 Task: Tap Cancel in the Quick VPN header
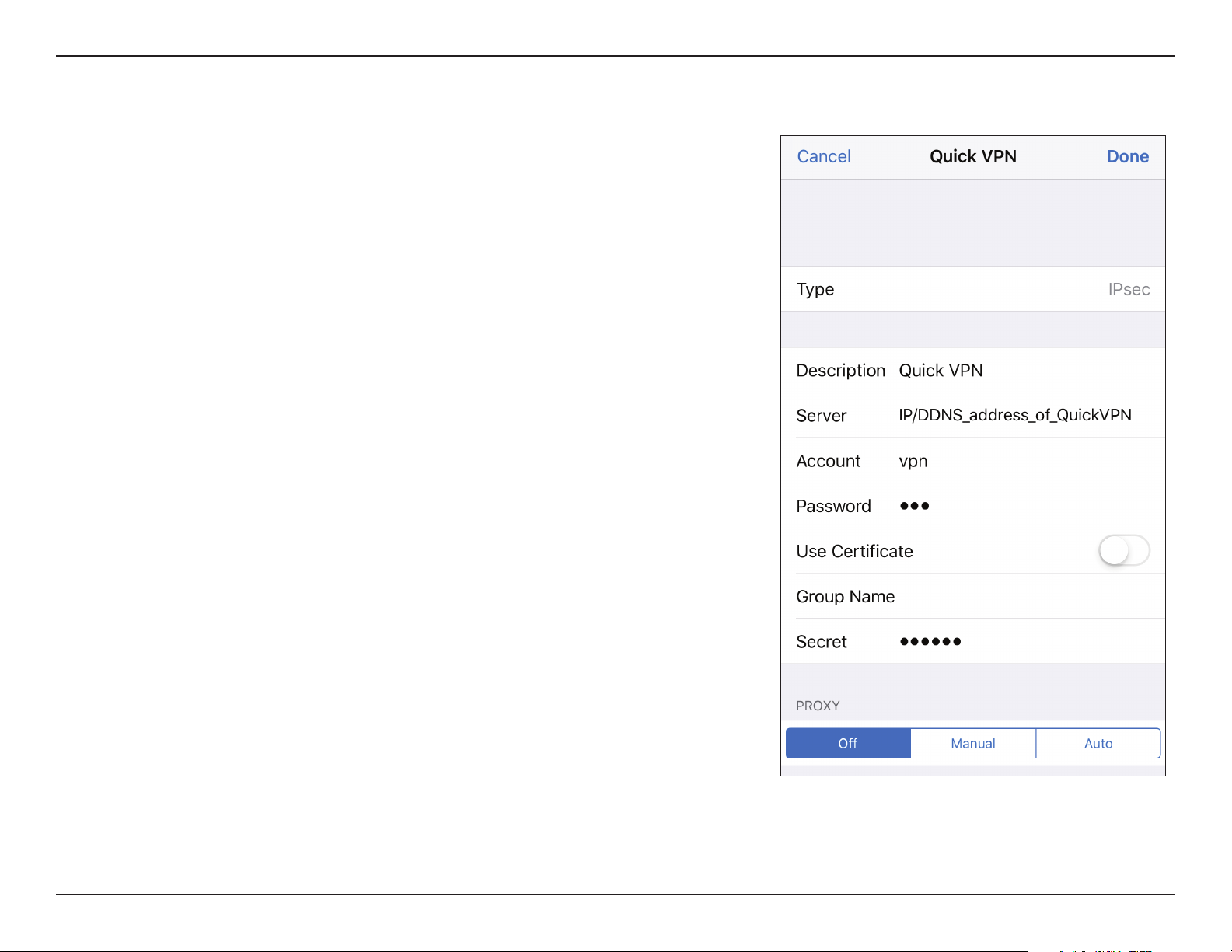[824, 156]
